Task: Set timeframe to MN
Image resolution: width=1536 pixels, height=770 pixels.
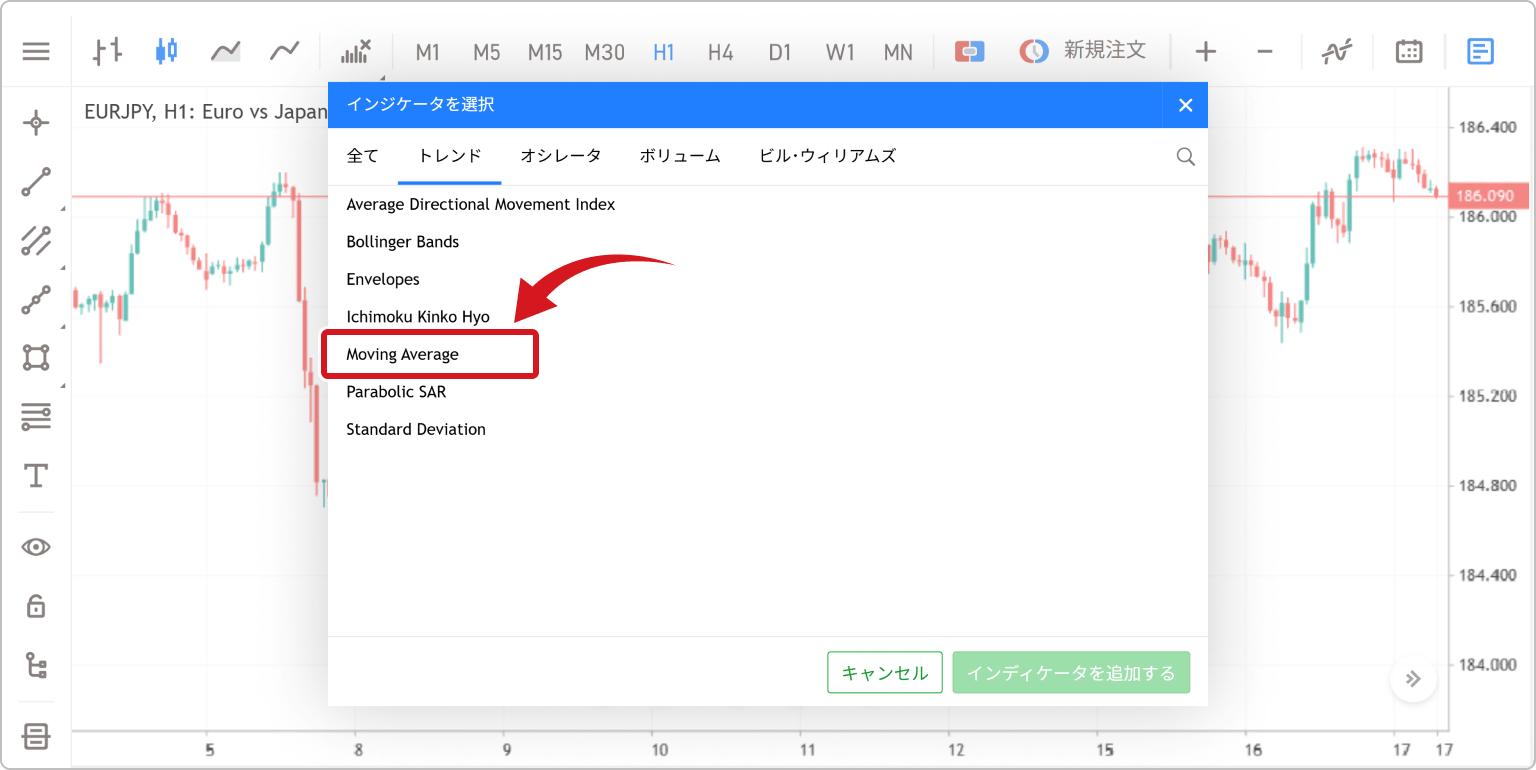Action: pos(898,52)
